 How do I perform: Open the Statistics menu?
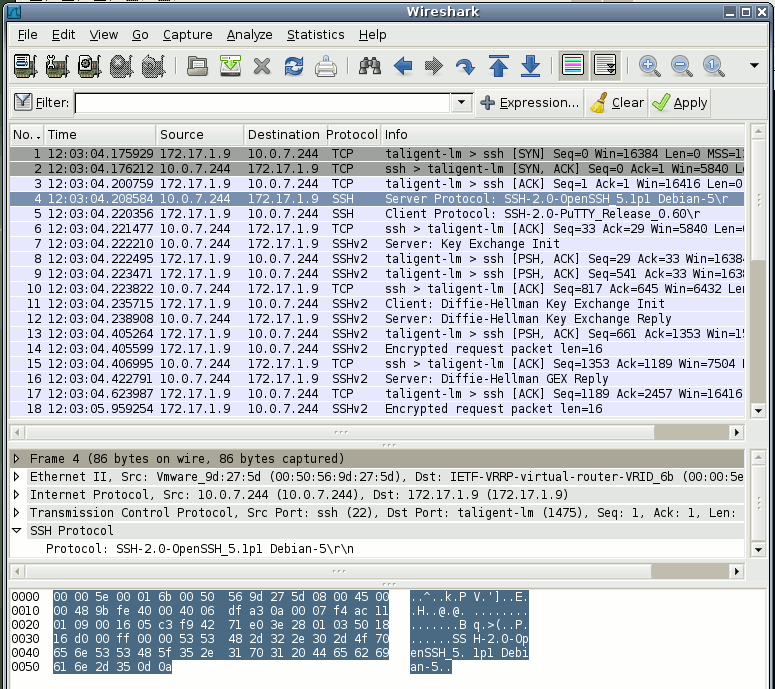pyautogui.click(x=315, y=35)
